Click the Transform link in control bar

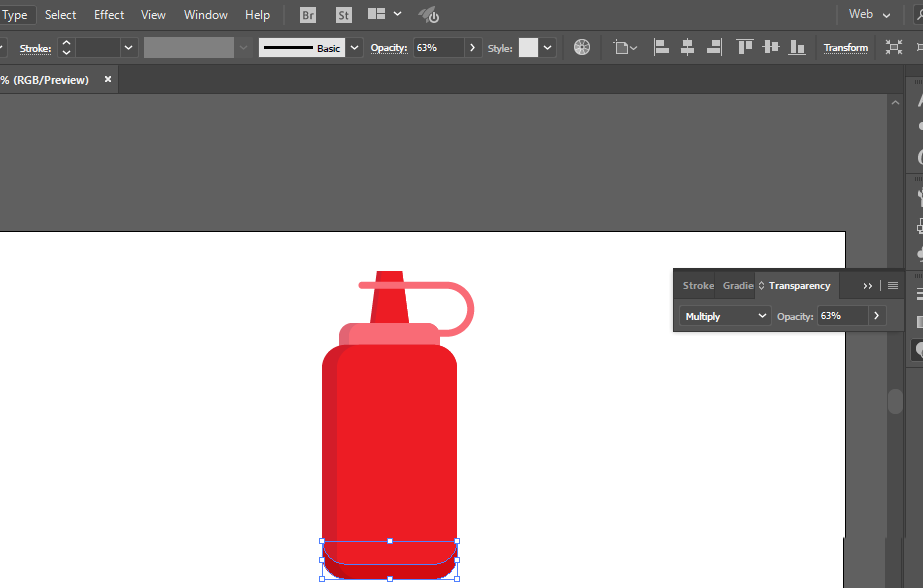[846, 48]
